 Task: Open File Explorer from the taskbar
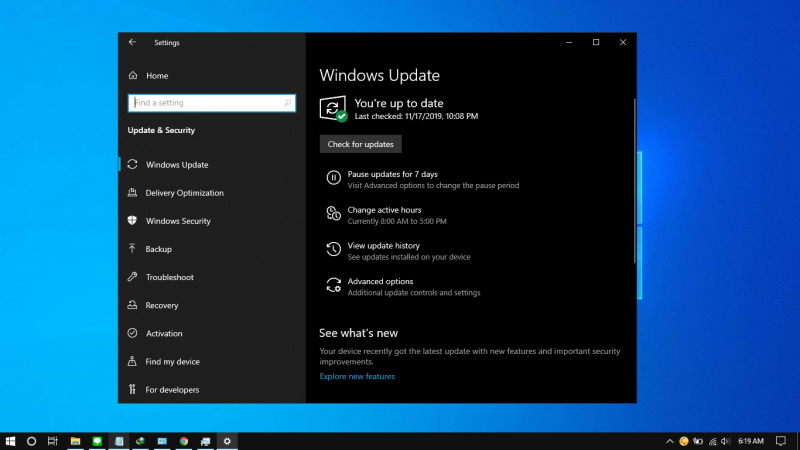coord(76,441)
